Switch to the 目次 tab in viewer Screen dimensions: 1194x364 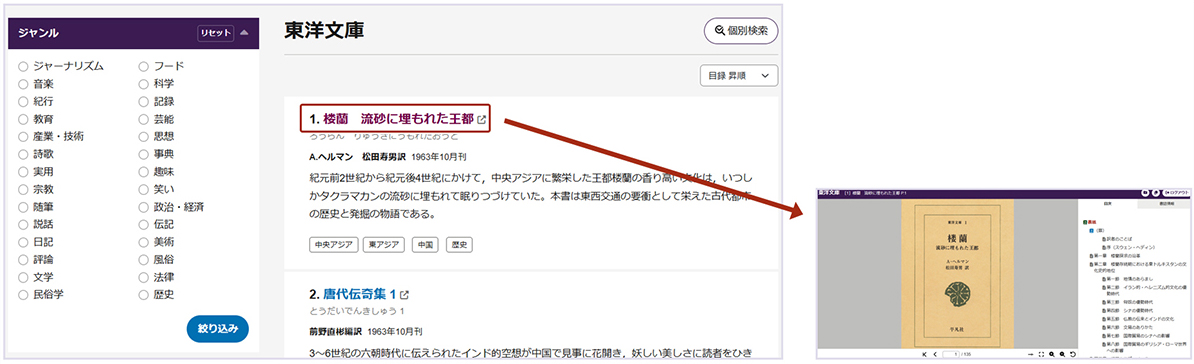click(1107, 204)
